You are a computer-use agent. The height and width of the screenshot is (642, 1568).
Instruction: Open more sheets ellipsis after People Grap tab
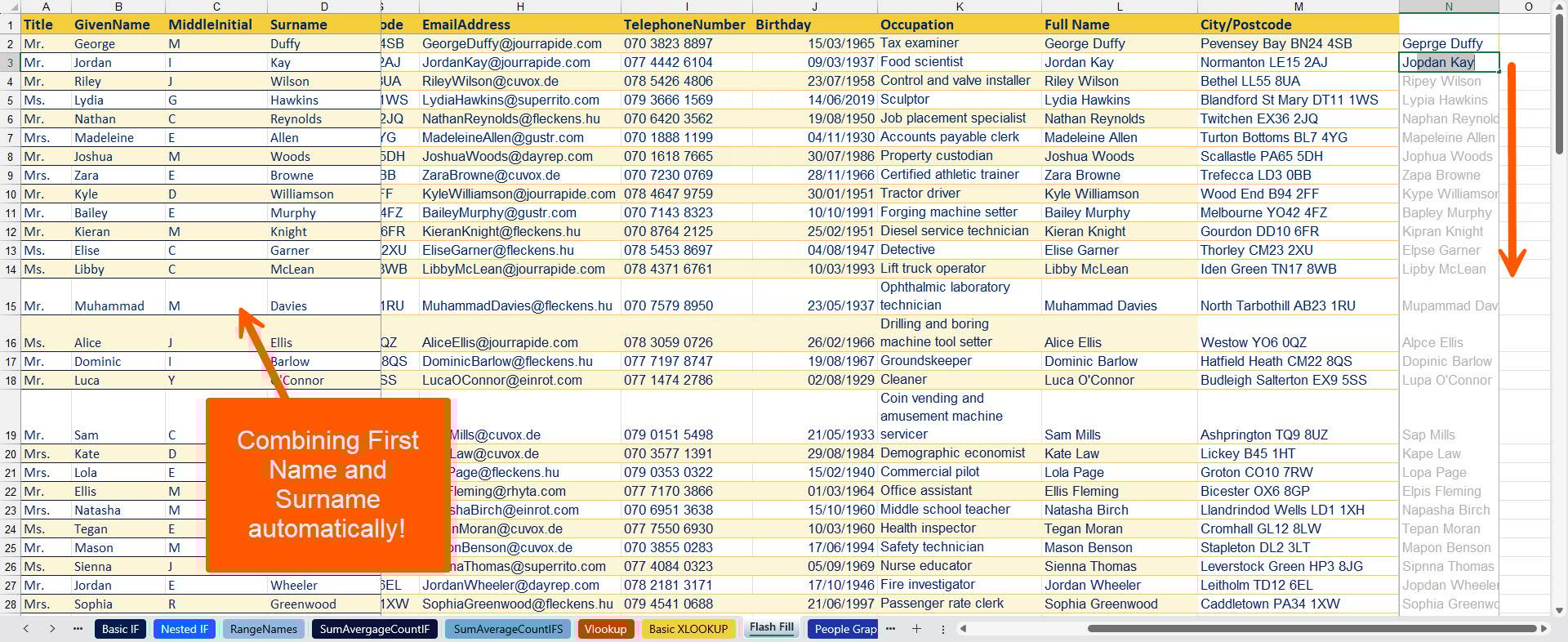coord(890,628)
